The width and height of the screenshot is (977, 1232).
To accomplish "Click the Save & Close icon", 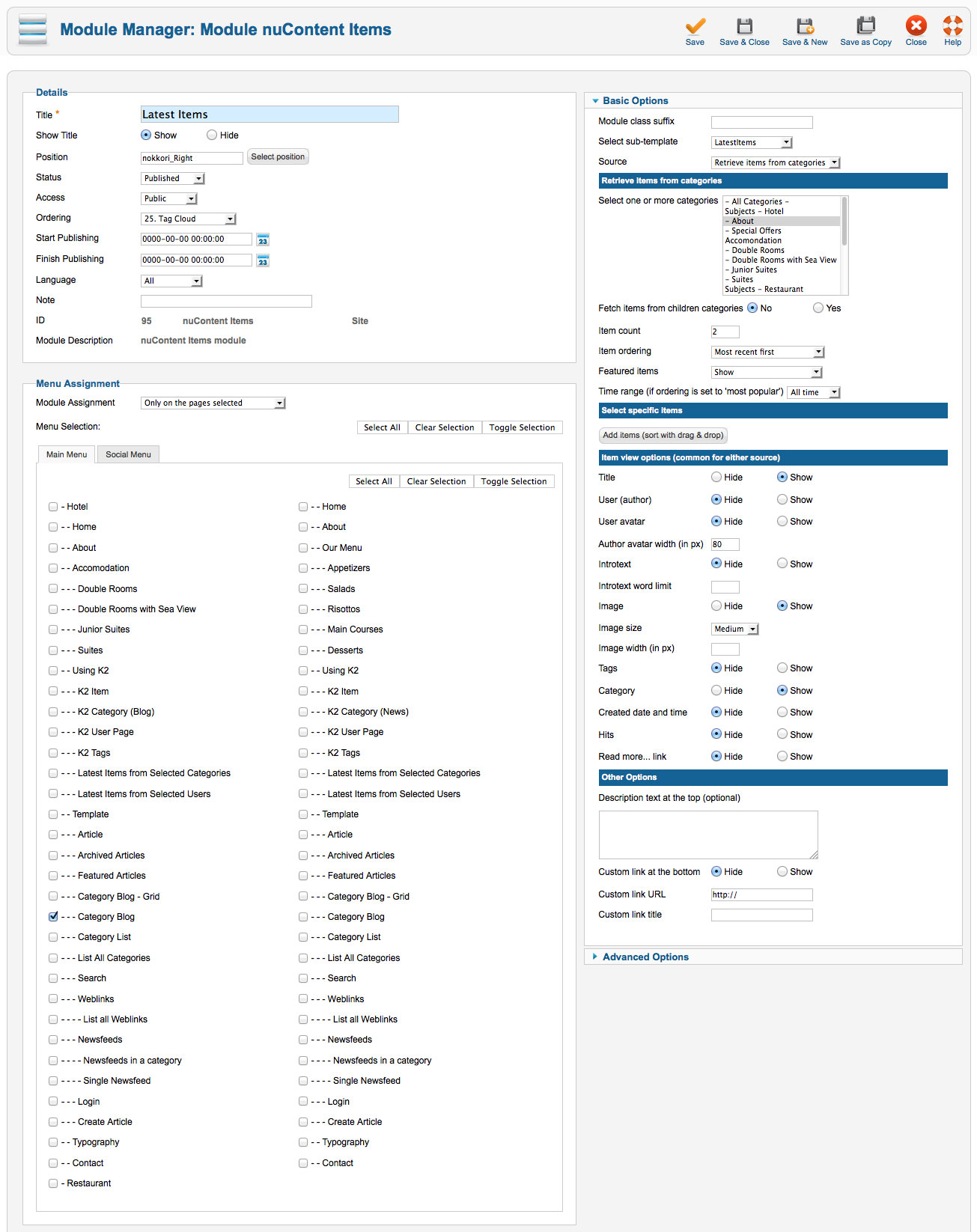I will point(744,26).
